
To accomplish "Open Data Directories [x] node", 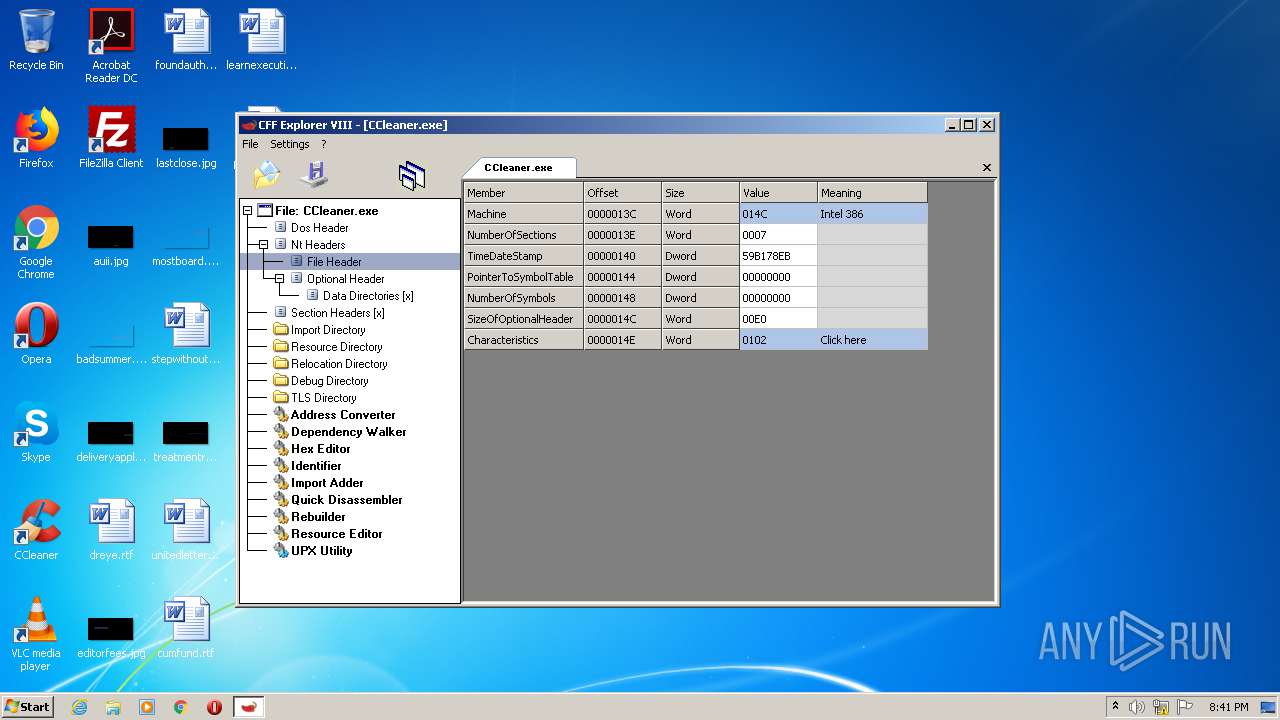I will [368, 296].
